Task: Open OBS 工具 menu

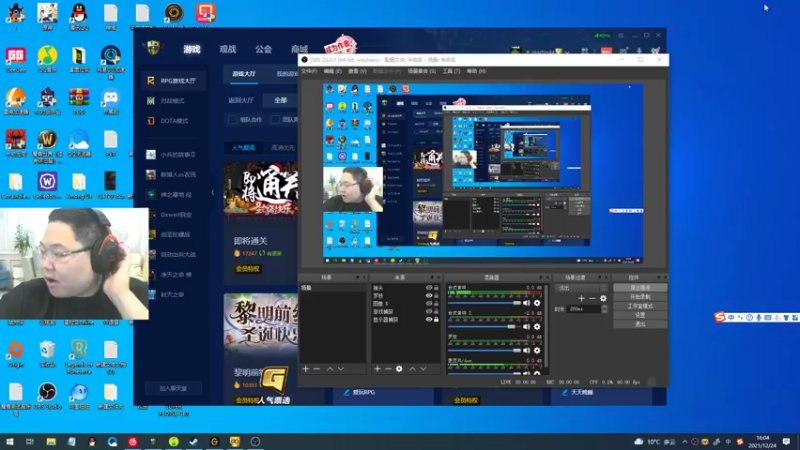Action: click(x=451, y=71)
